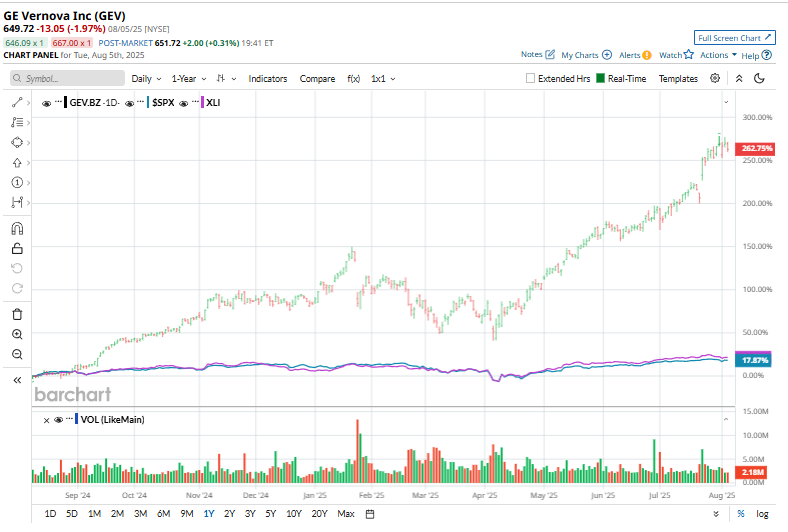Undo the last chart action

(17, 268)
